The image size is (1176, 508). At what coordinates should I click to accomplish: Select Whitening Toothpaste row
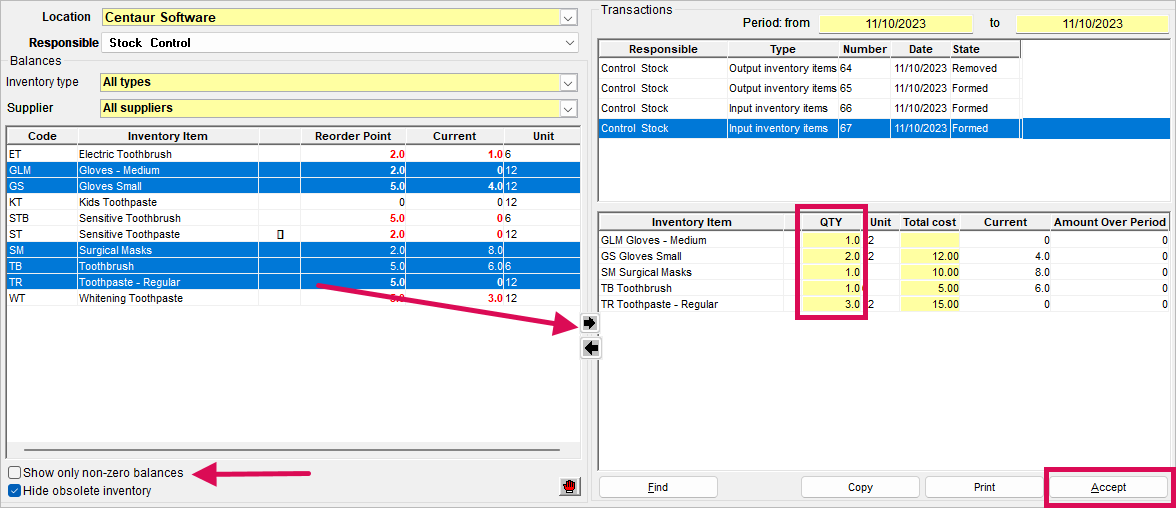(293, 299)
